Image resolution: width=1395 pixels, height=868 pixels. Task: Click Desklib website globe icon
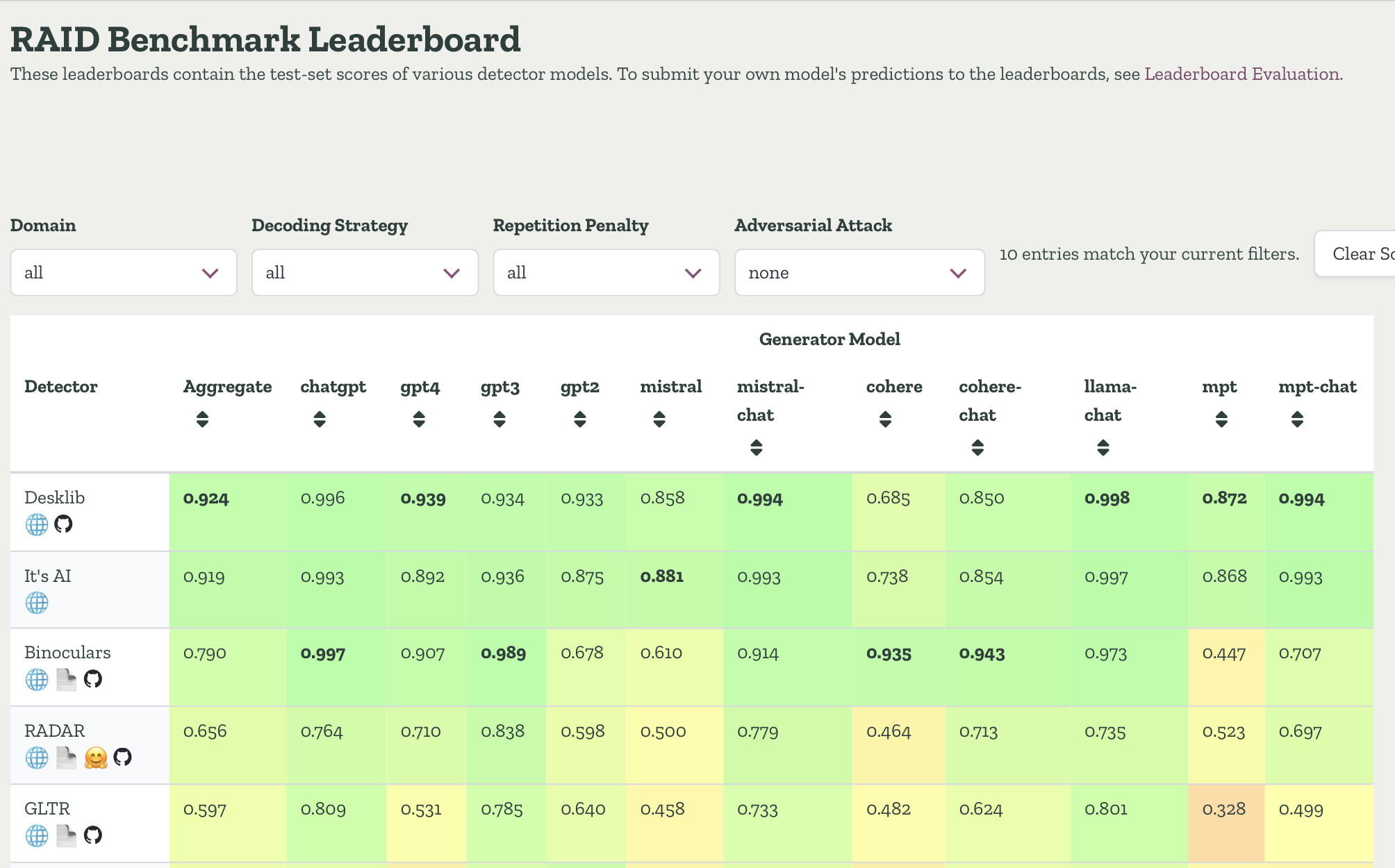tap(37, 524)
